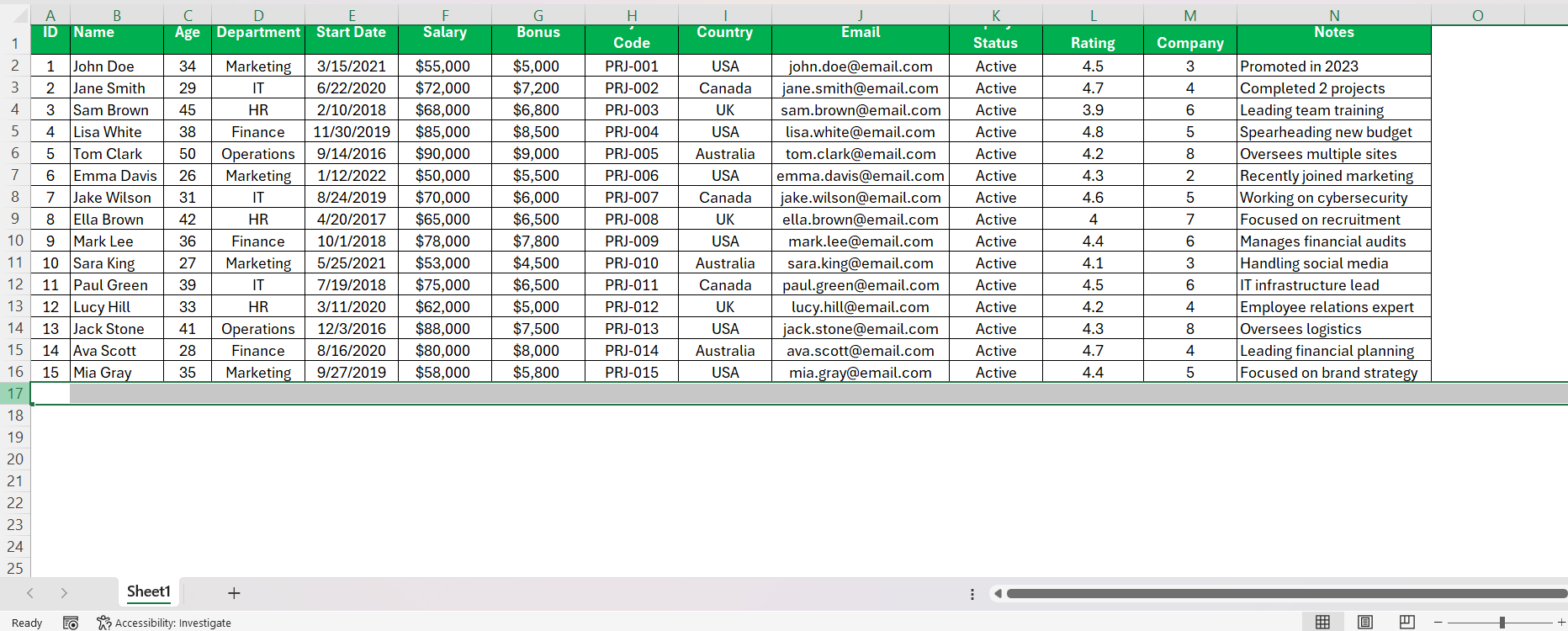
Task: Select Company value 7 in Ella Brown row
Action: click(x=1190, y=219)
